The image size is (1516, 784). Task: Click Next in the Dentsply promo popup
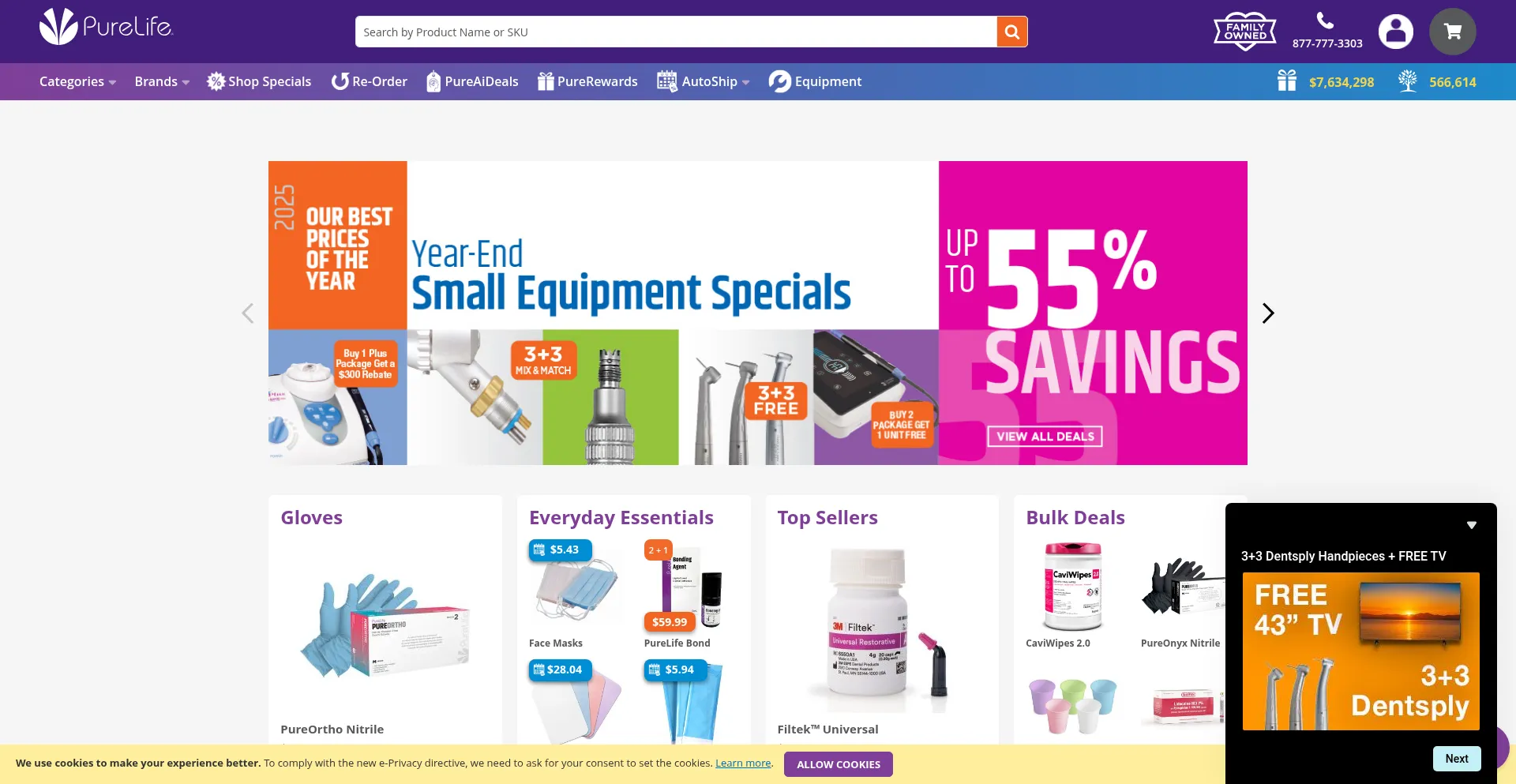[x=1456, y=759]
